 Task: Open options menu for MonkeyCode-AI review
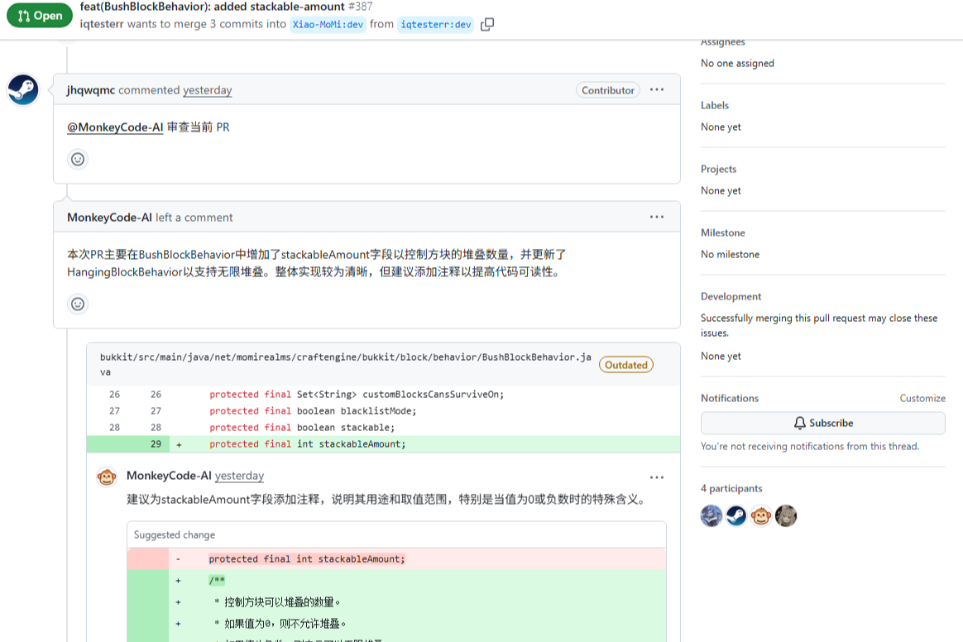(x=657, y=217)
